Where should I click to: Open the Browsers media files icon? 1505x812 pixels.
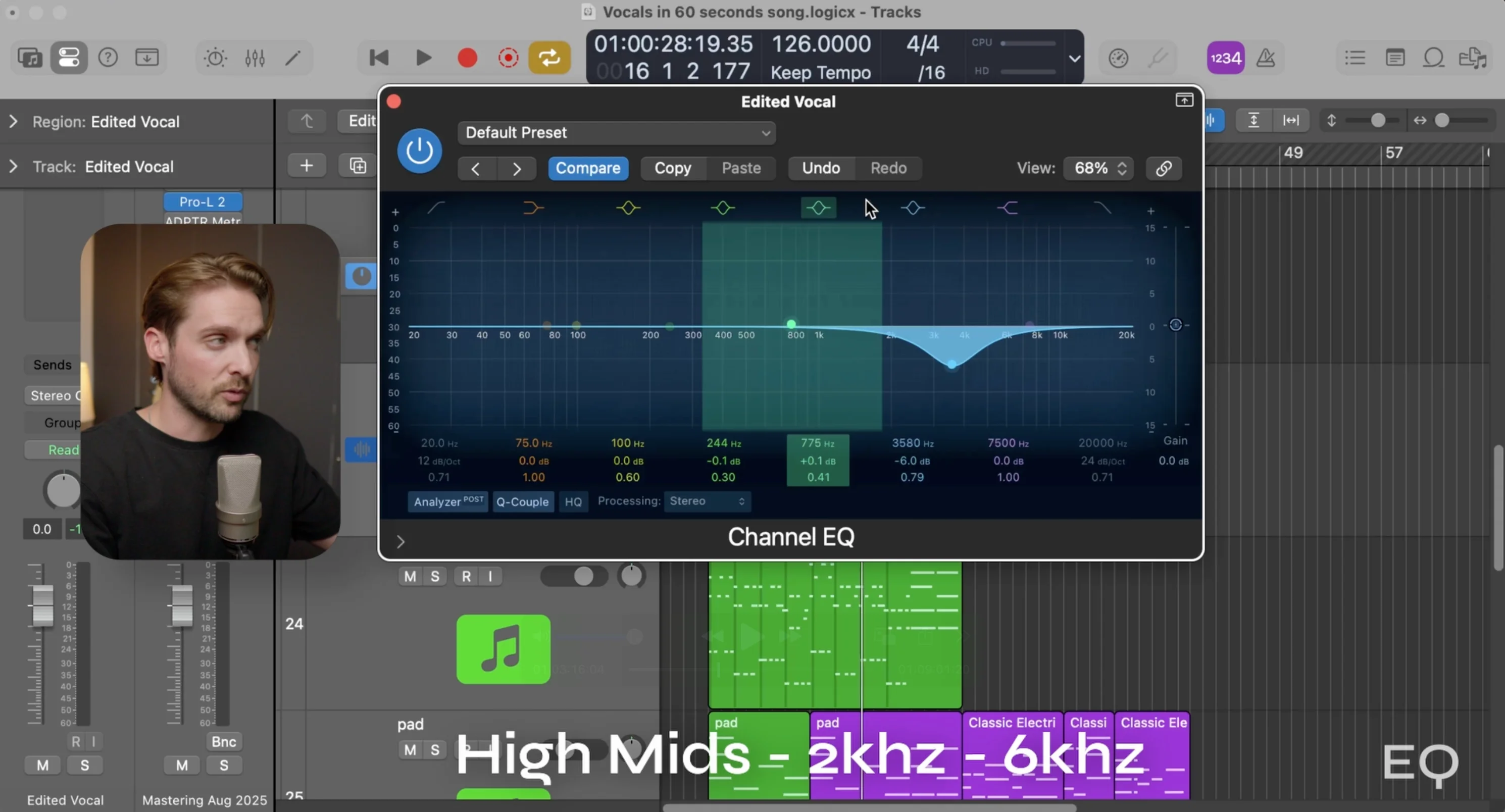coord(1472,57)
